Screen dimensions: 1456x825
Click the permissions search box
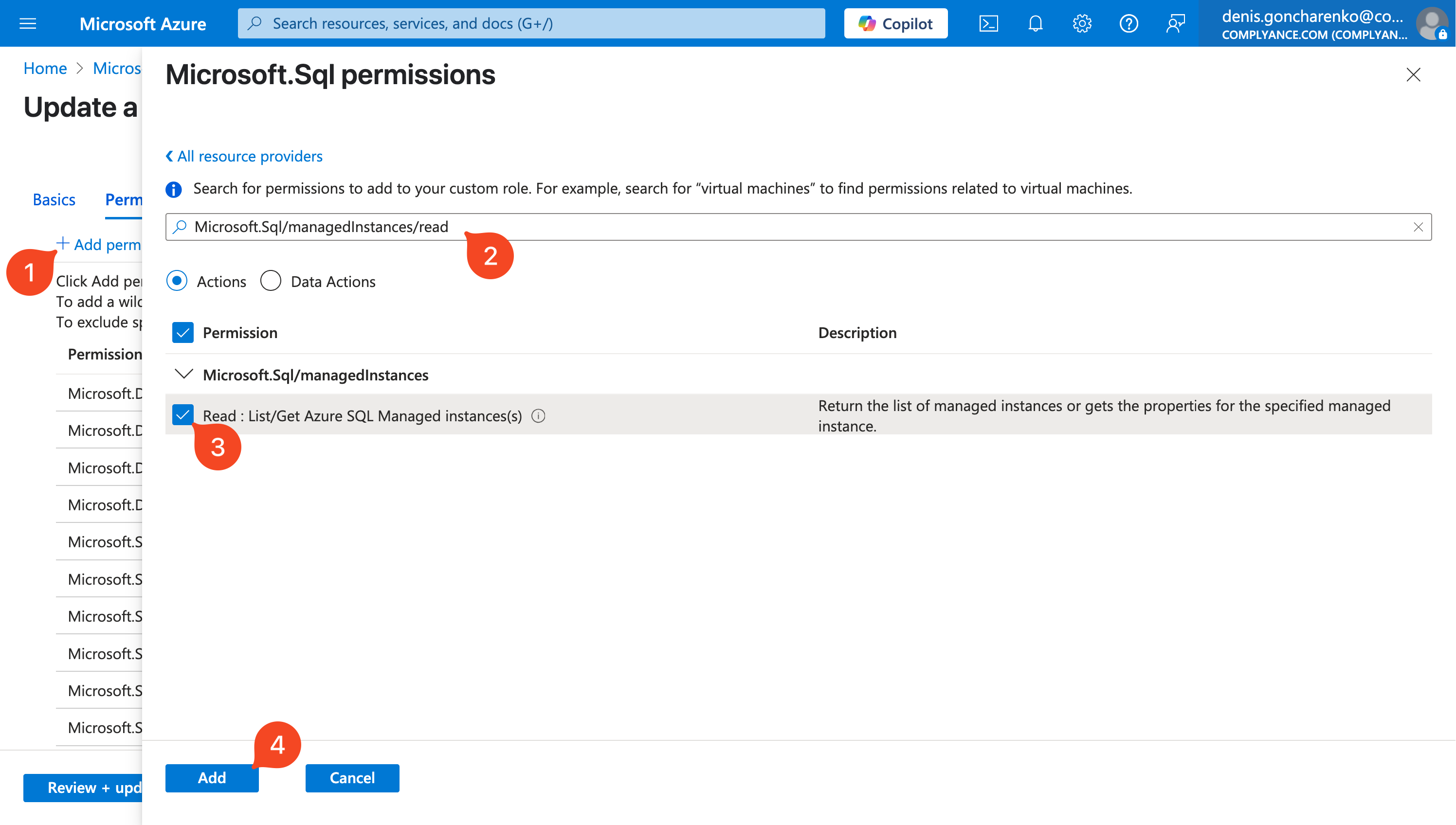[x=798, y=227]
